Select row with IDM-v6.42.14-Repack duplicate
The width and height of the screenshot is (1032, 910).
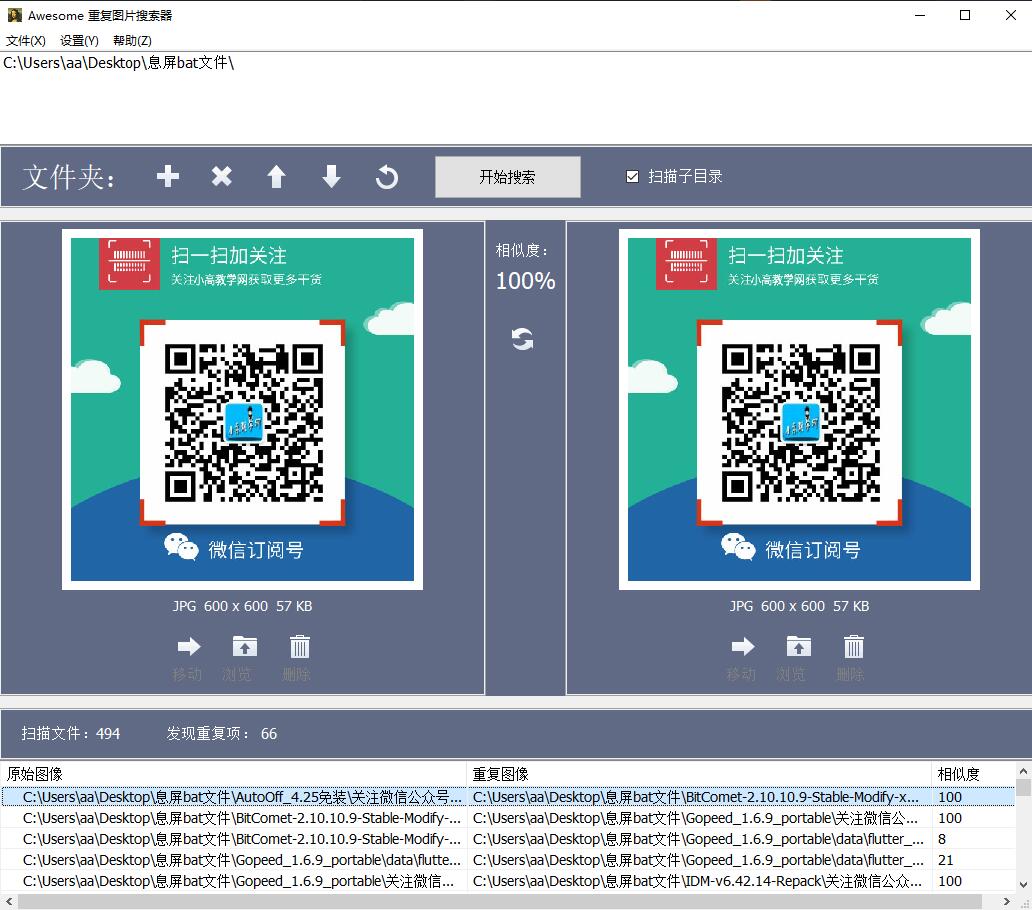pyautogui.click(x=507, y=881)
